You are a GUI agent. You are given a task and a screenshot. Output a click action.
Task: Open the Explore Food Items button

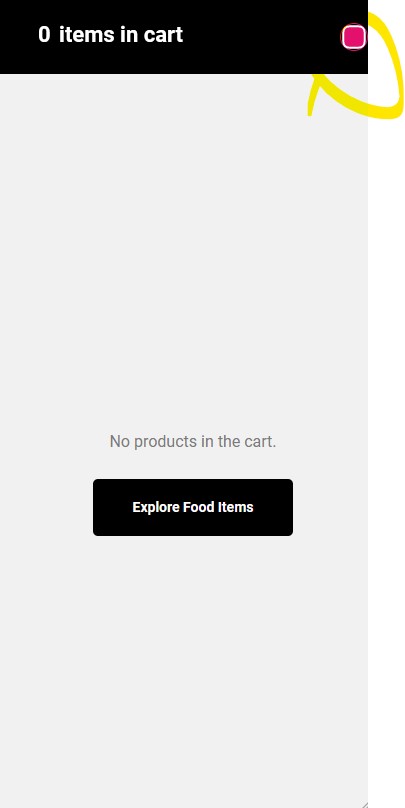click(193, 507)
